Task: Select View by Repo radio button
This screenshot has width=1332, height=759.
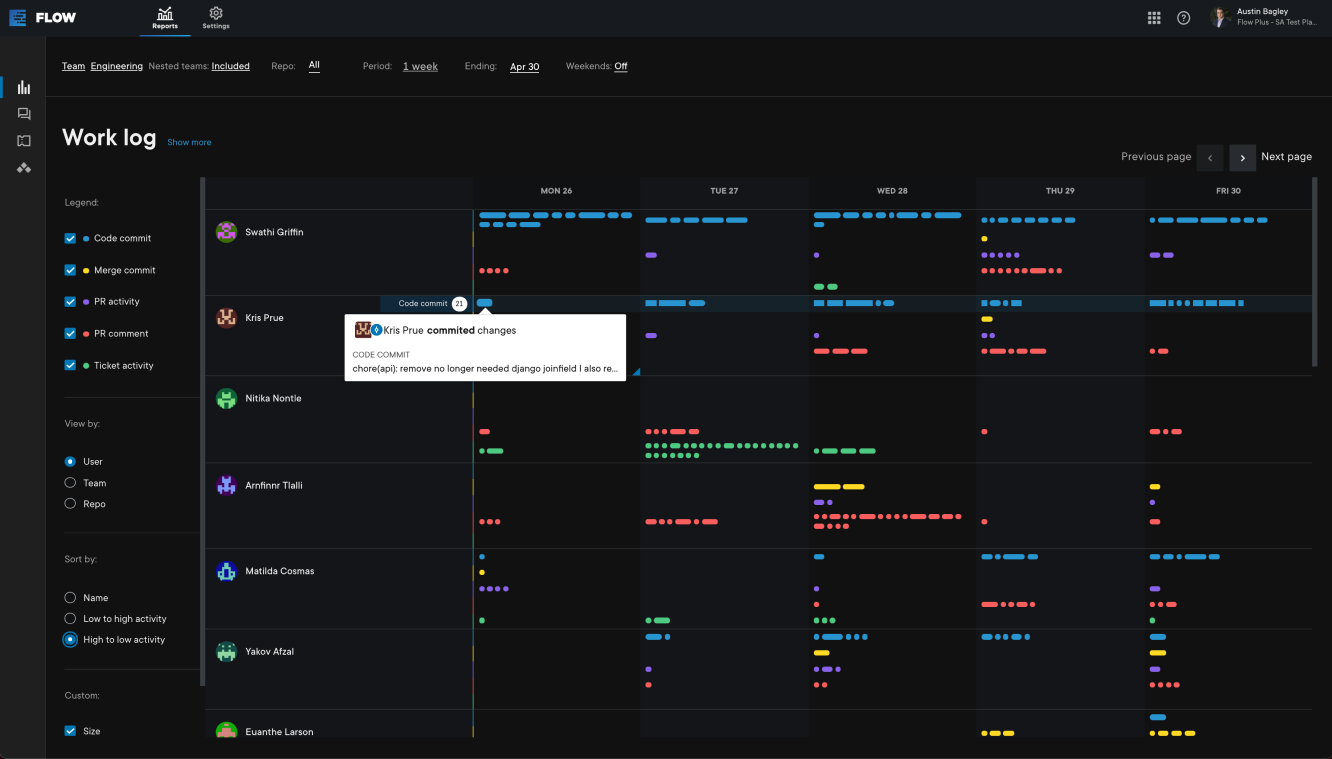Action: point(70,503)
